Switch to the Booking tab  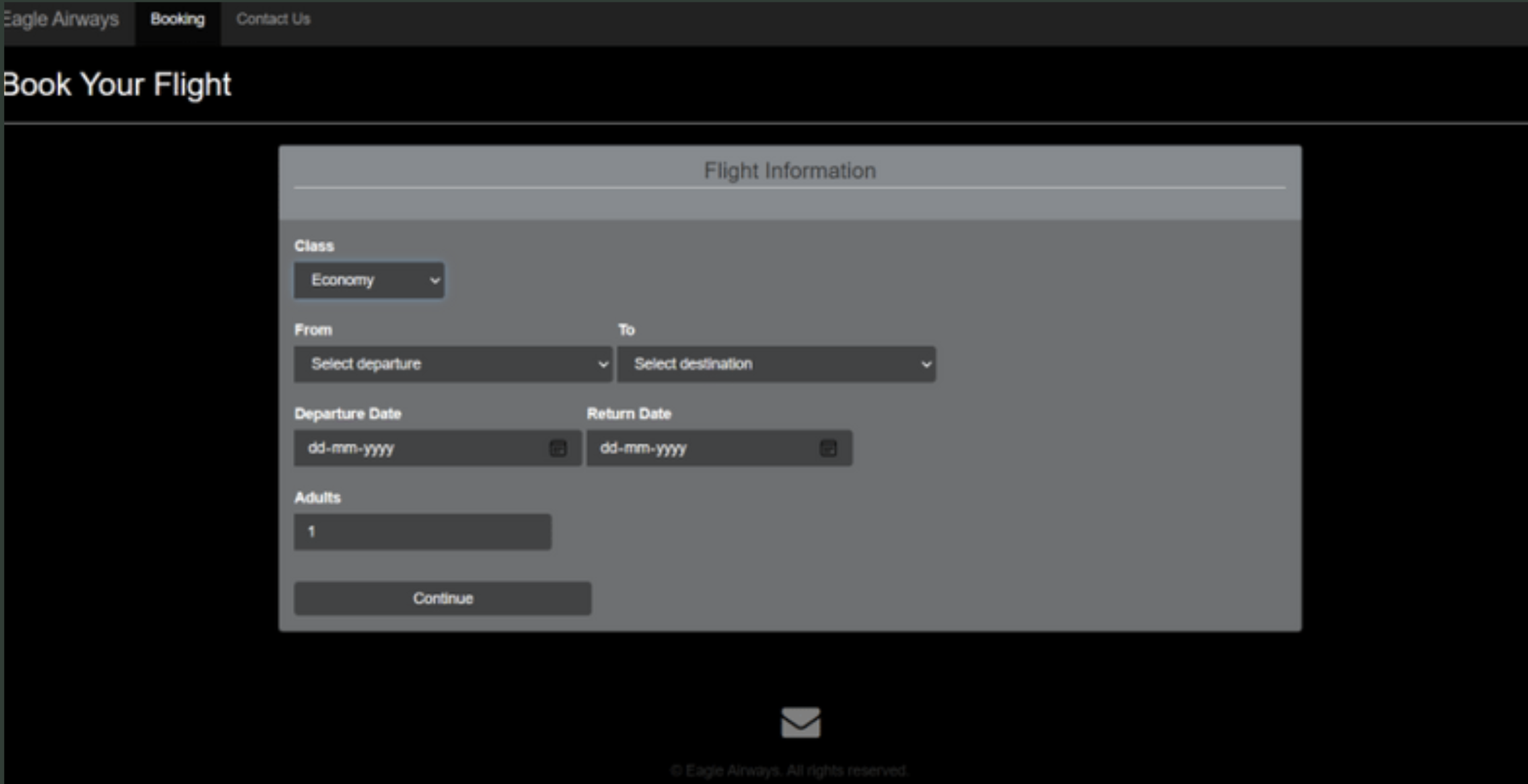click(178, 19)
